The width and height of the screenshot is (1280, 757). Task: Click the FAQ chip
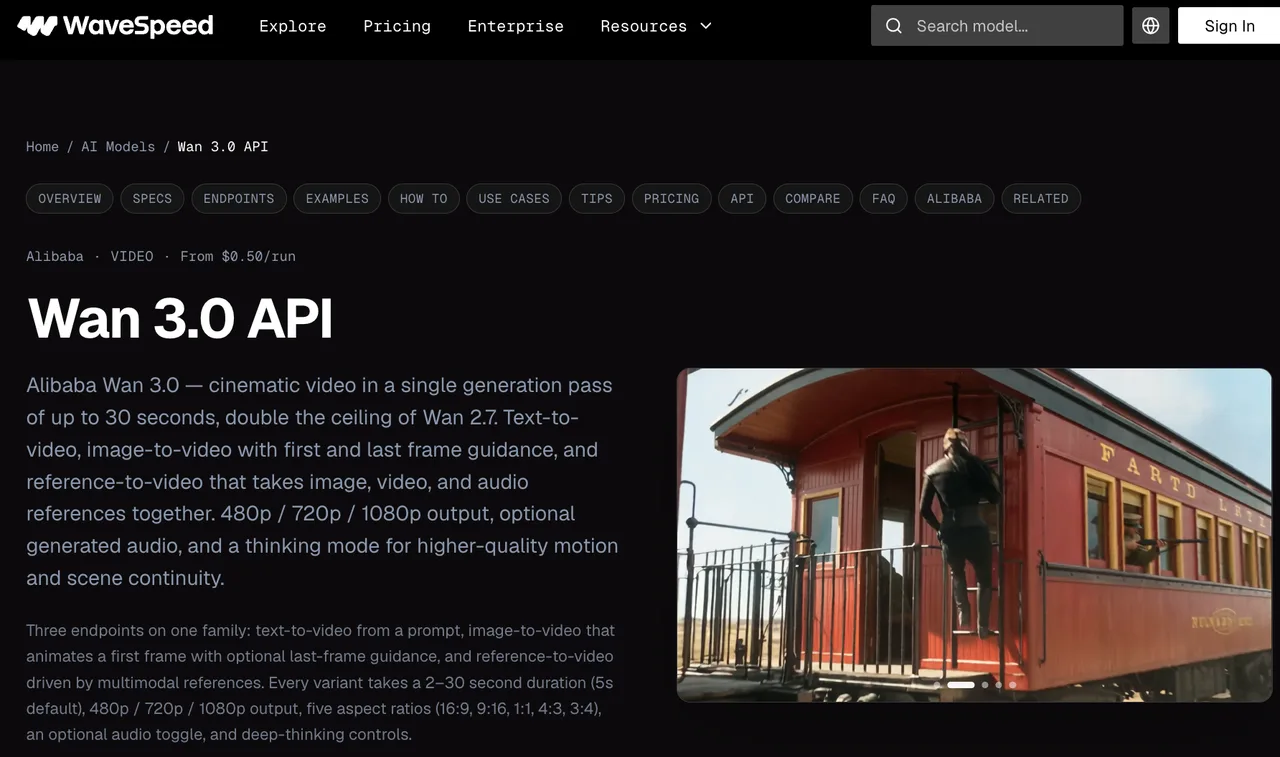click(x=884, y=199)
